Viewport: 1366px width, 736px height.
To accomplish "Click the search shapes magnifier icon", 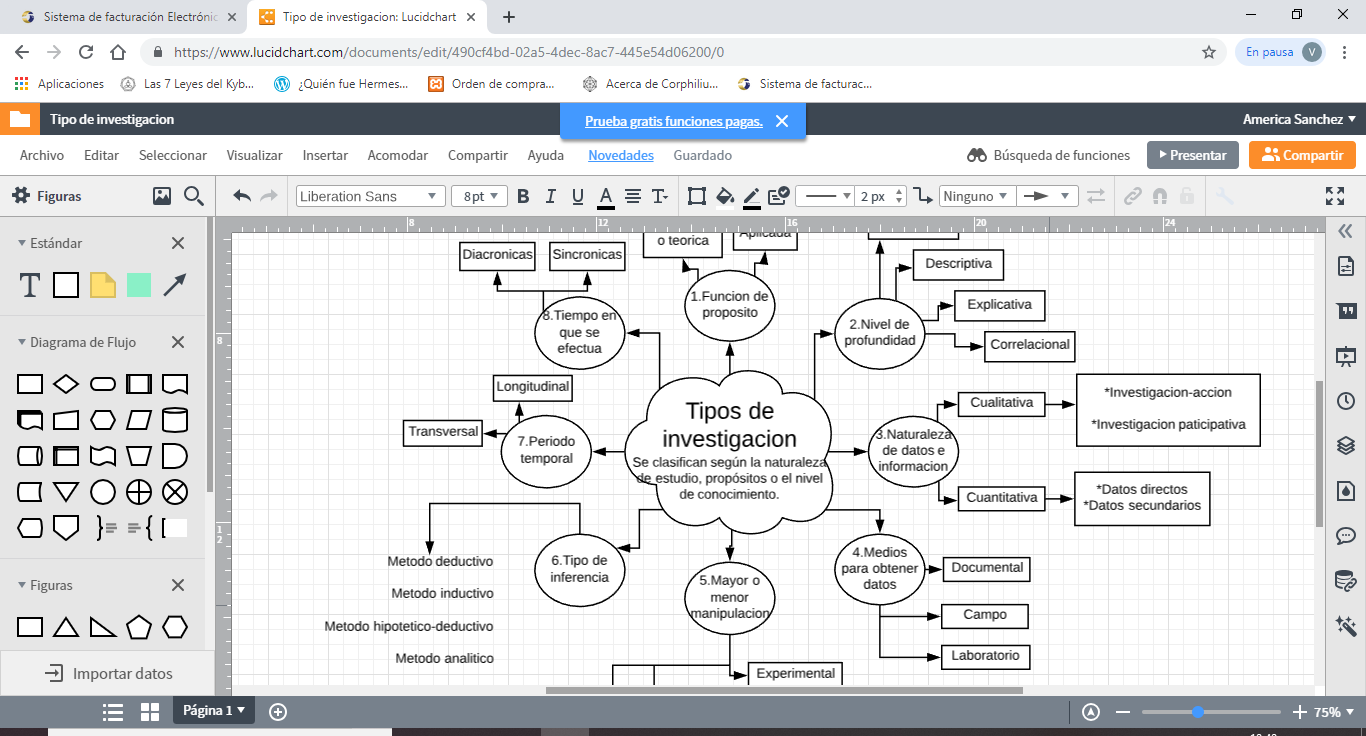I will pos(194,196).
